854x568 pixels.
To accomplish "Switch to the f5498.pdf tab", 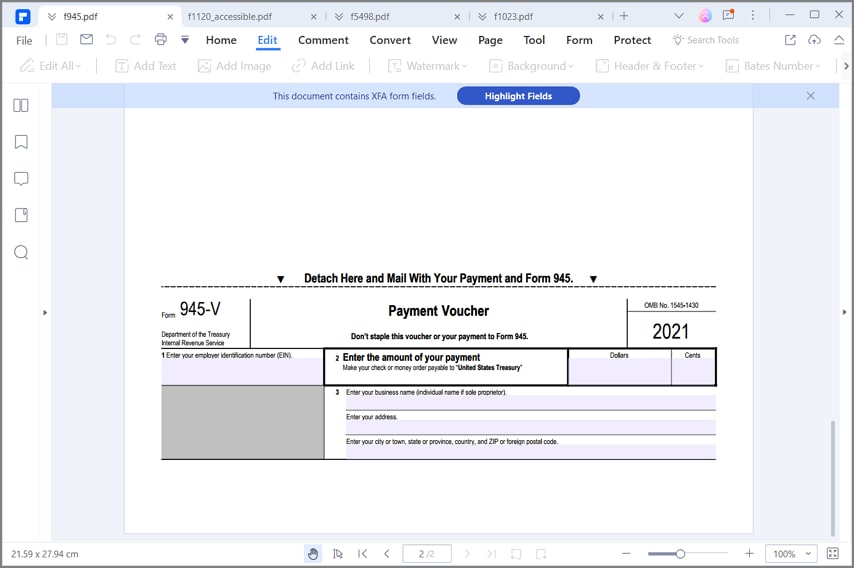I will [x=370, y=17].
